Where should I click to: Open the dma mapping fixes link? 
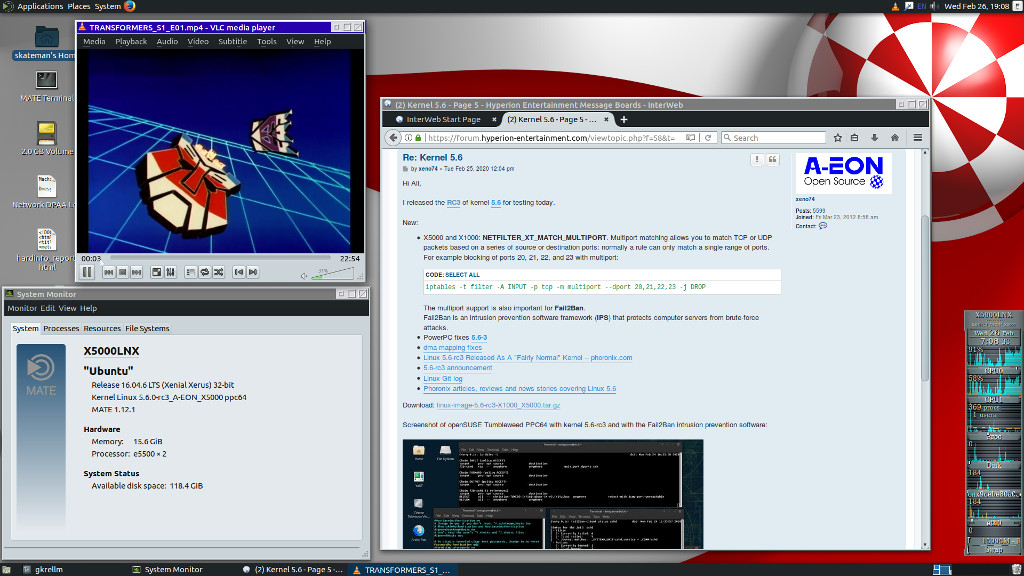click(x=453, y=348)
